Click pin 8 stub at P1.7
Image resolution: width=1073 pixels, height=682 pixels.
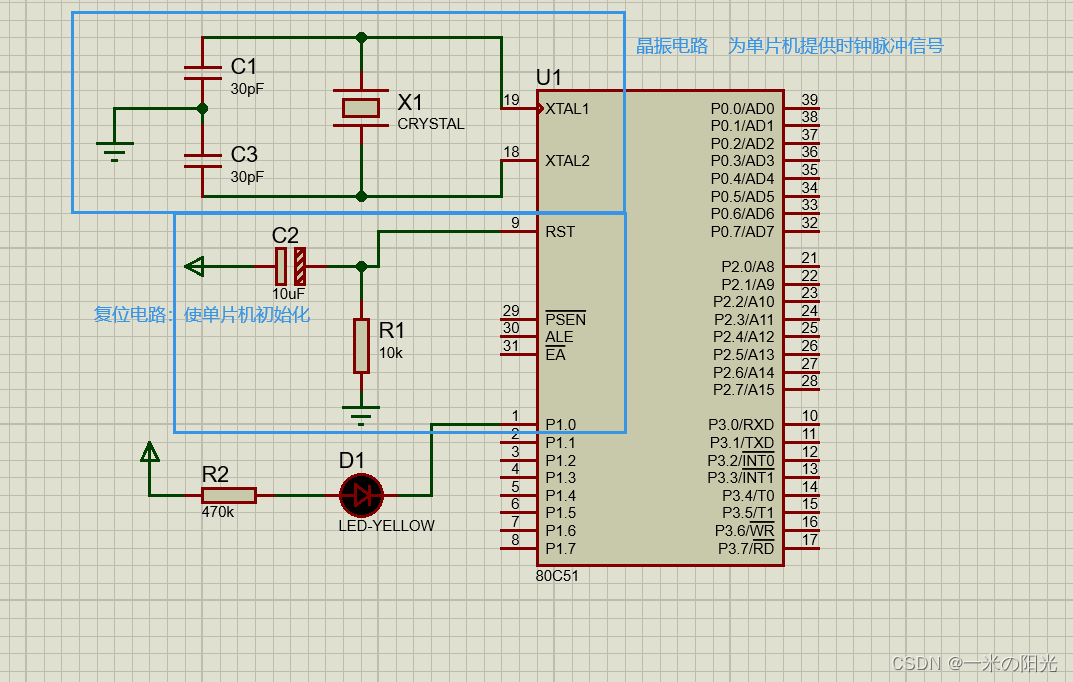click(519, 549)
